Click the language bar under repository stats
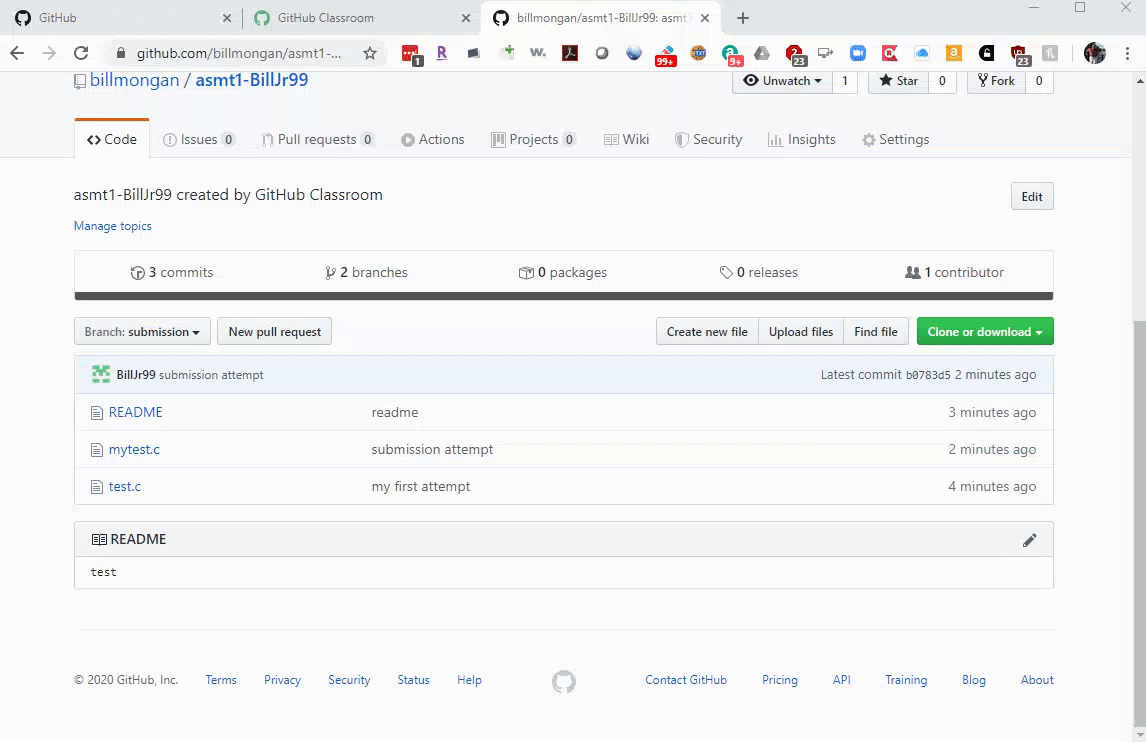The image size is (1146, 742). (563, 296)
